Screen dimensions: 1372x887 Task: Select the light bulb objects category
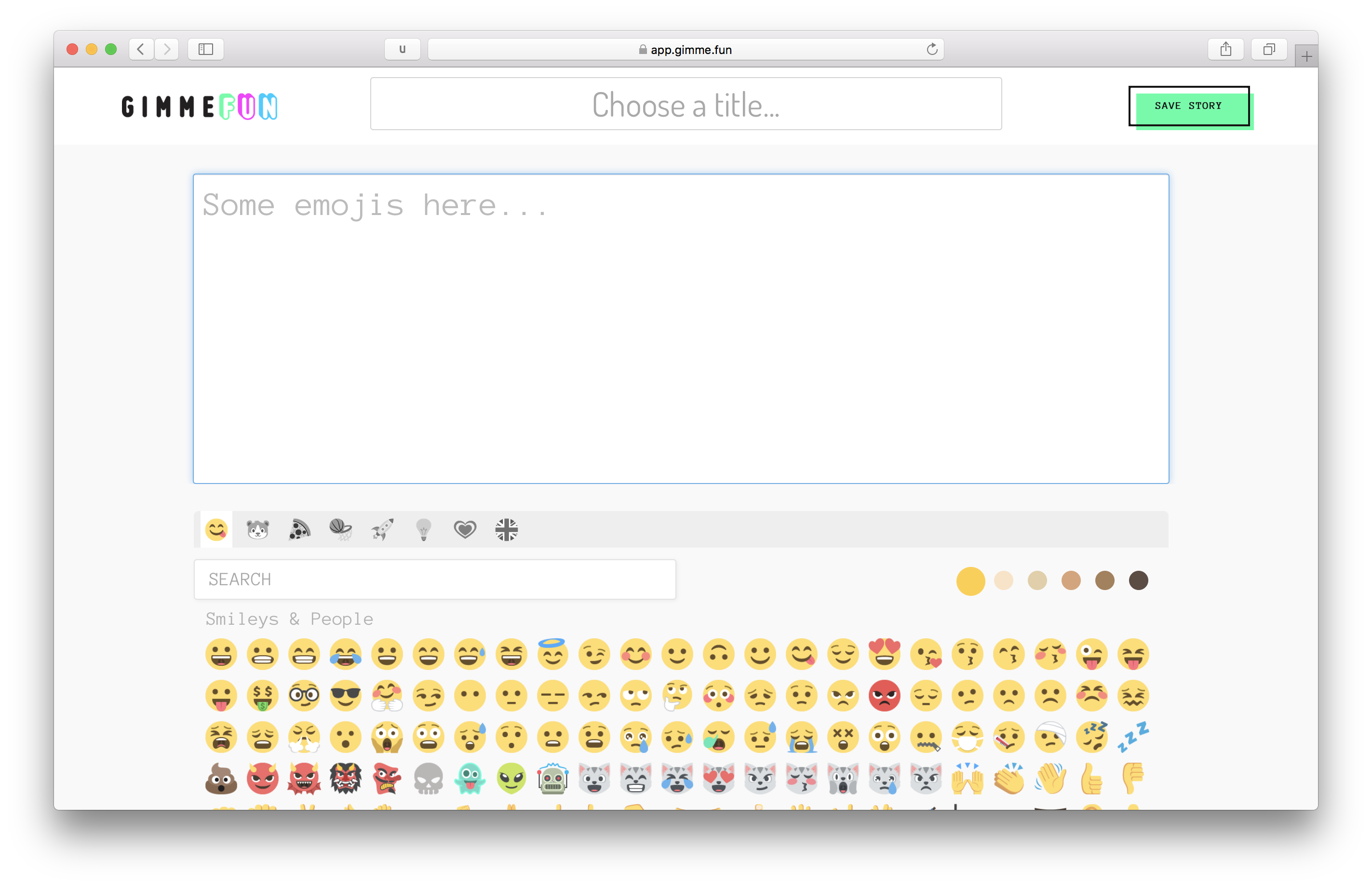(x=423, y=529)
